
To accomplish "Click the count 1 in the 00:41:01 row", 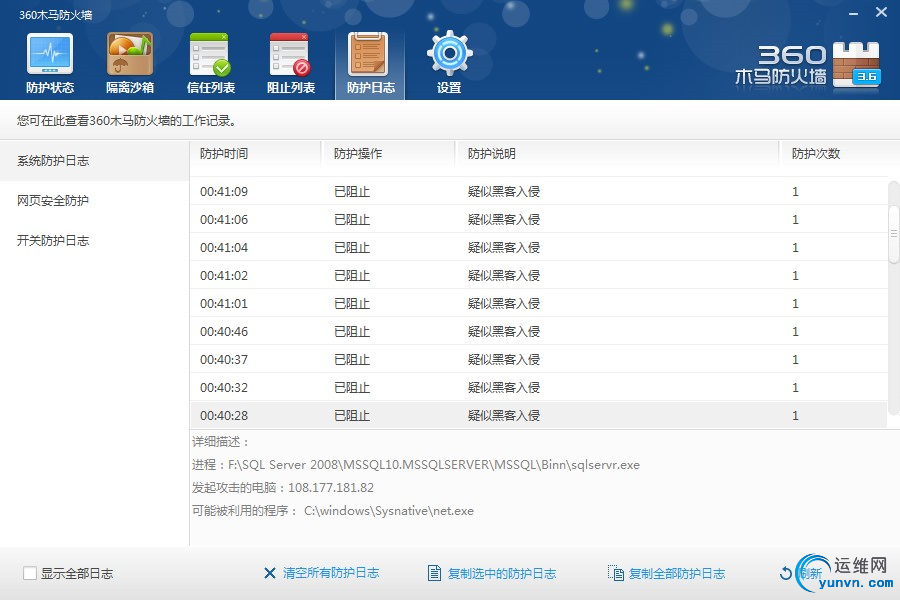I will coord(795,303).
